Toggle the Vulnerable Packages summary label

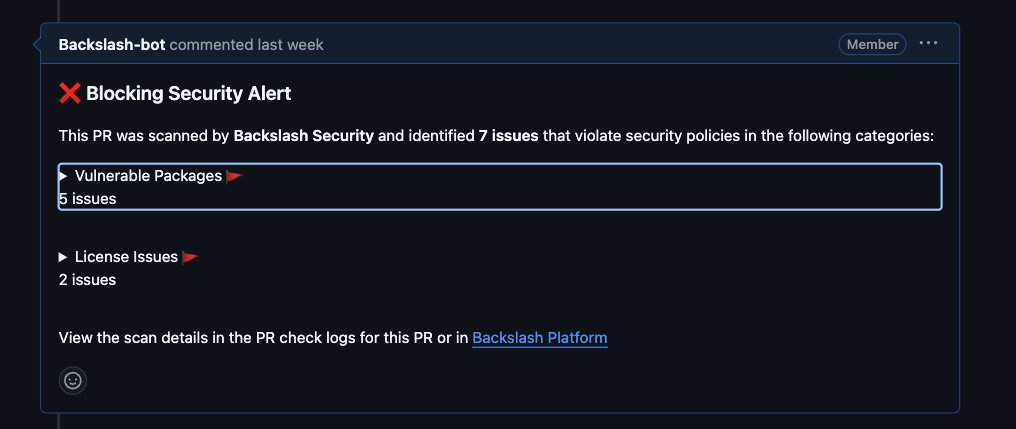coord(148,176)
